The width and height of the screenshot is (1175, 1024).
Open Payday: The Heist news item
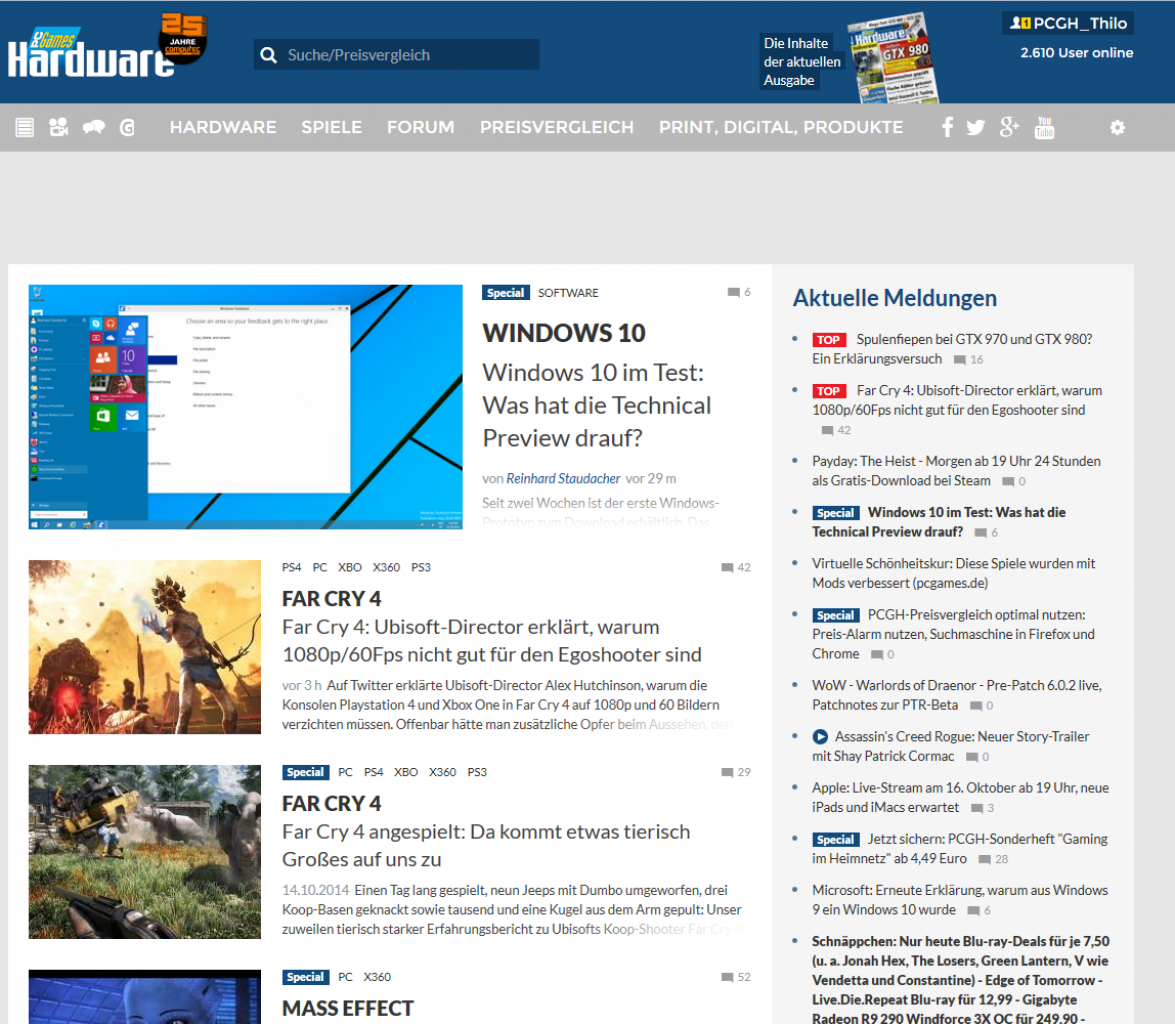956,471
